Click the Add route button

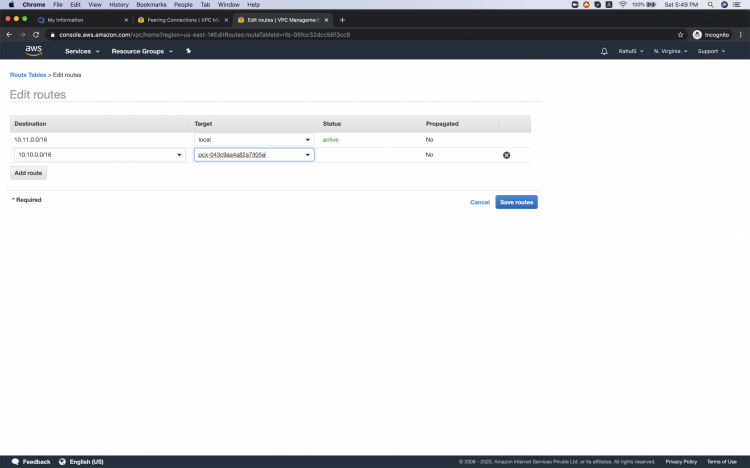click(28, 173)
